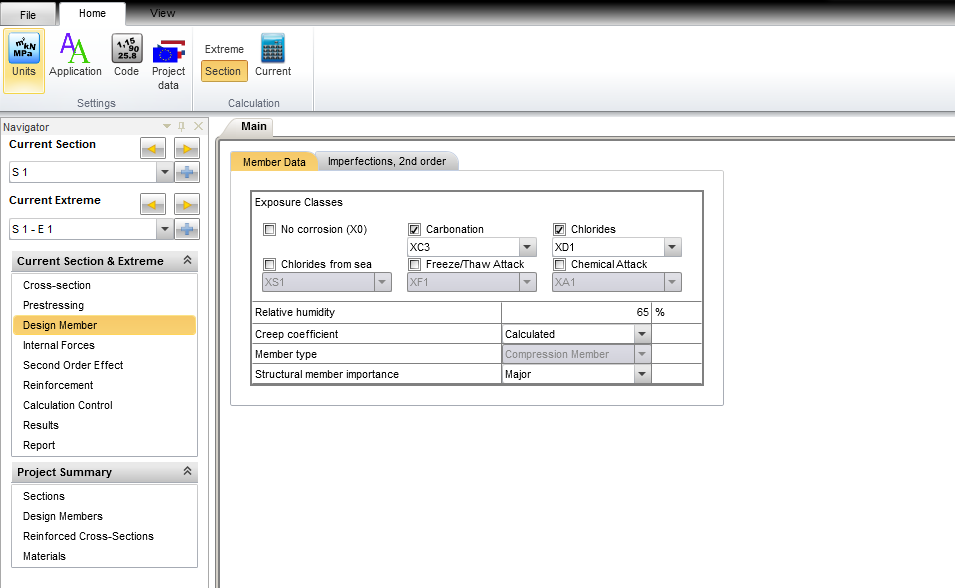
Task: Click the Project data icon
Action: (168, 55)
